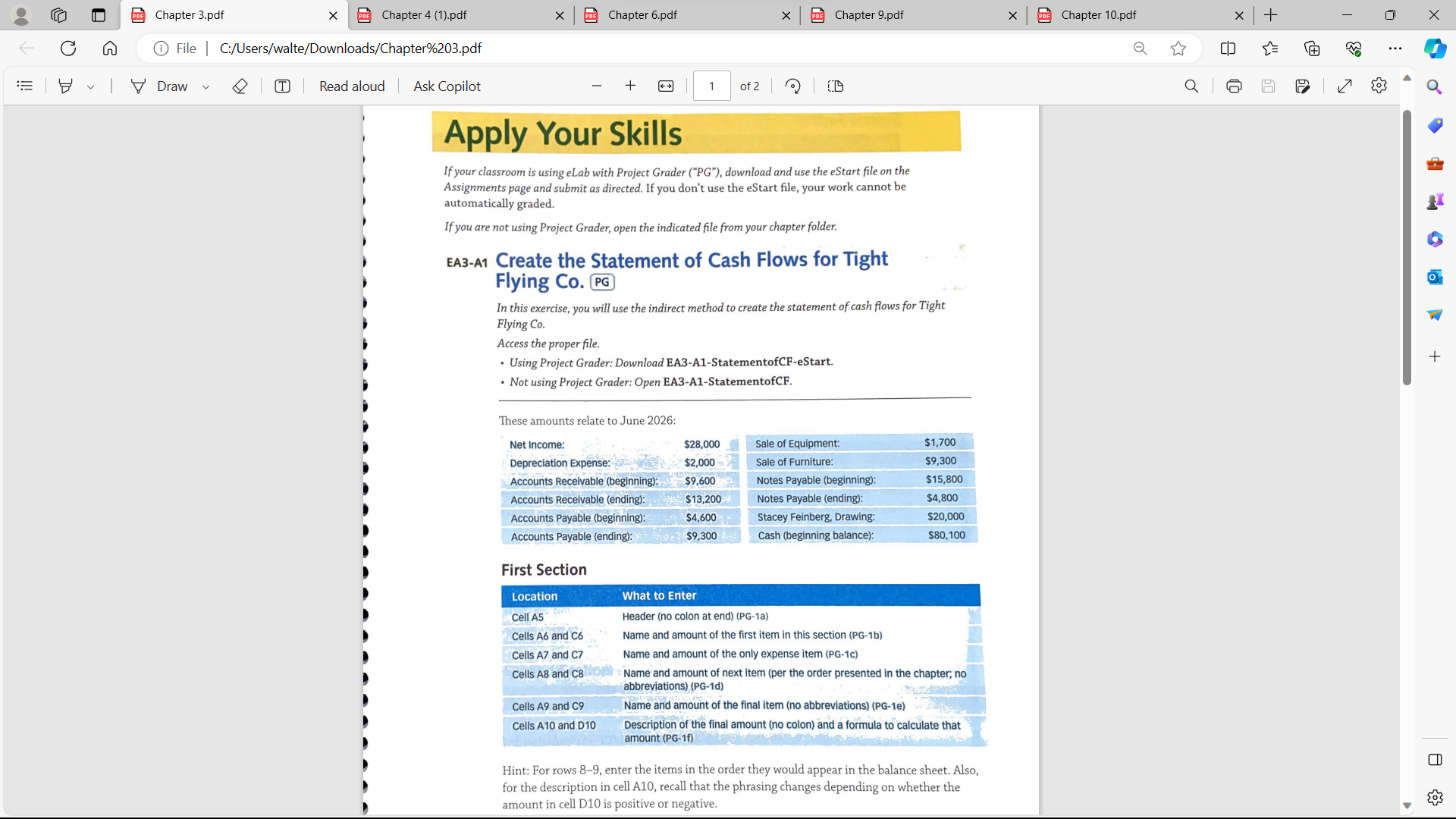Toggle Read aloud narration
1456x819 pixels.
351,86
